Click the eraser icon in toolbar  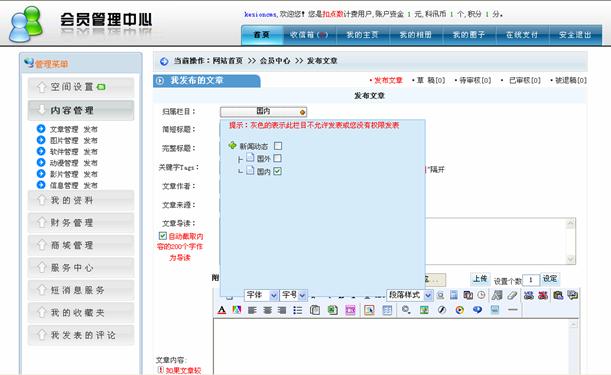[512, 295]
